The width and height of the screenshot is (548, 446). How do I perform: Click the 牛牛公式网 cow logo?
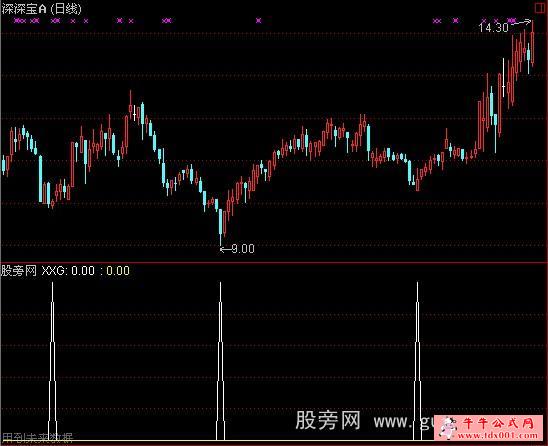(448, 427)
